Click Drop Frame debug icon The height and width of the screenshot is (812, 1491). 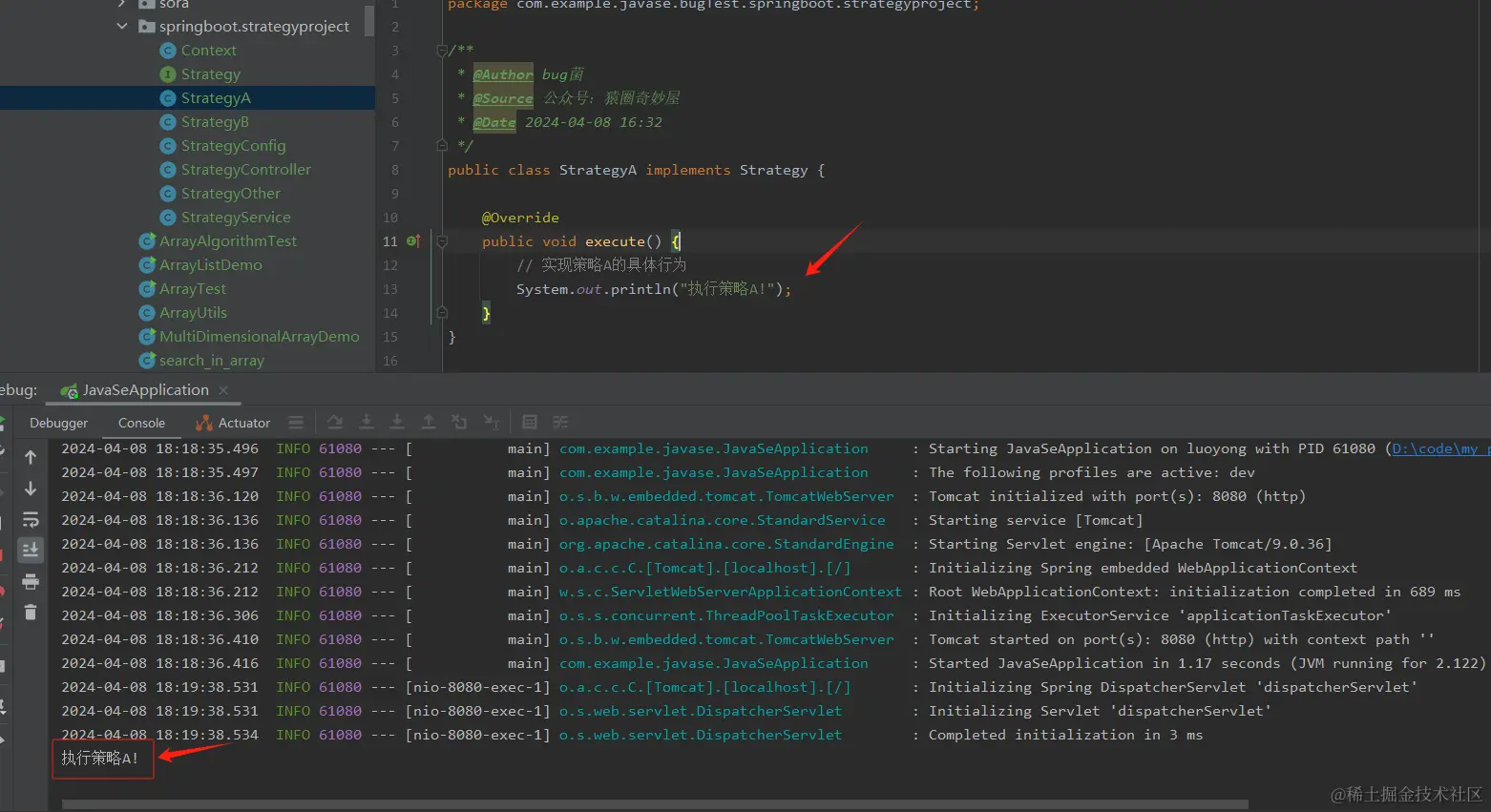coord(459,422)
